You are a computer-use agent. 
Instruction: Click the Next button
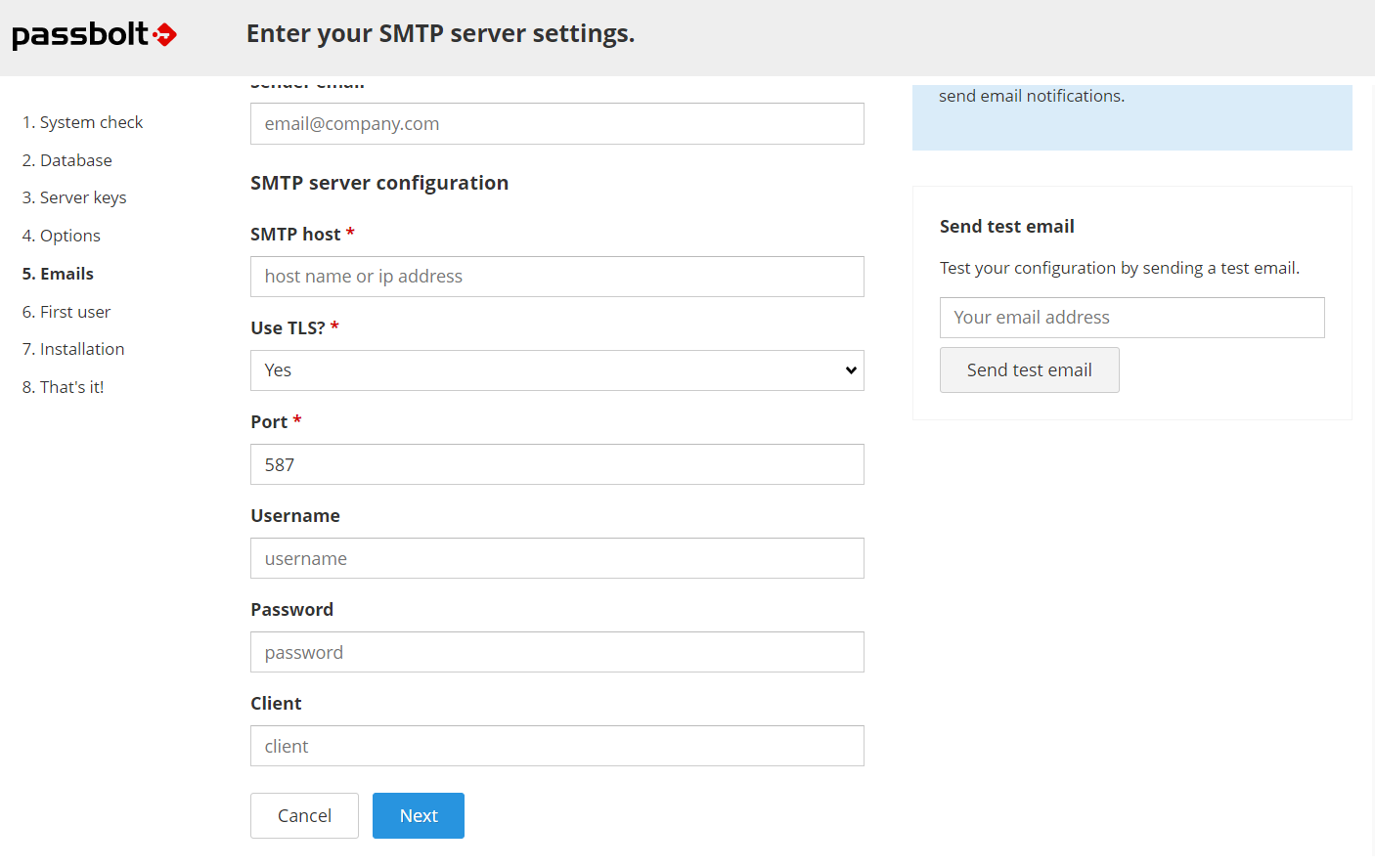click(418, 814)
